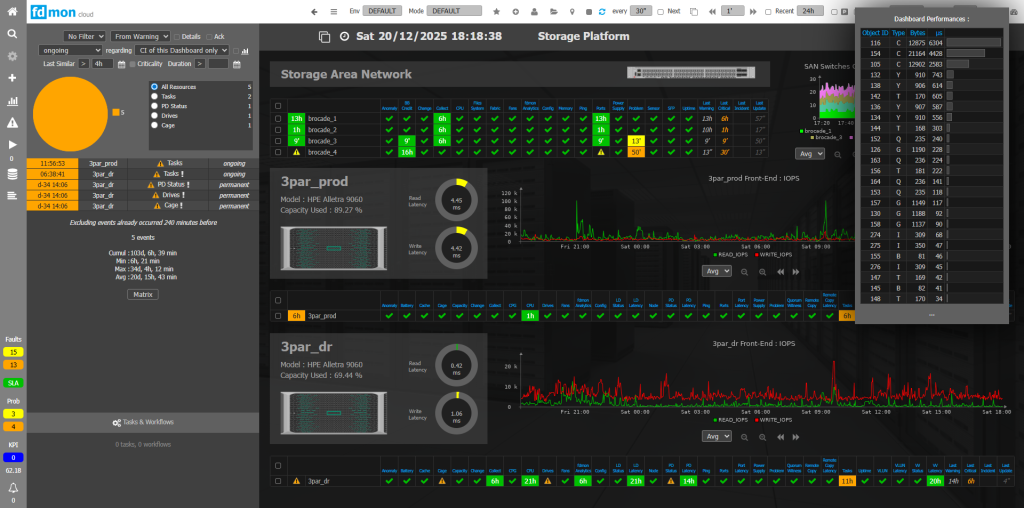Open the No Filter dropdown
1024x508 pixels.
tap(84, 37)
